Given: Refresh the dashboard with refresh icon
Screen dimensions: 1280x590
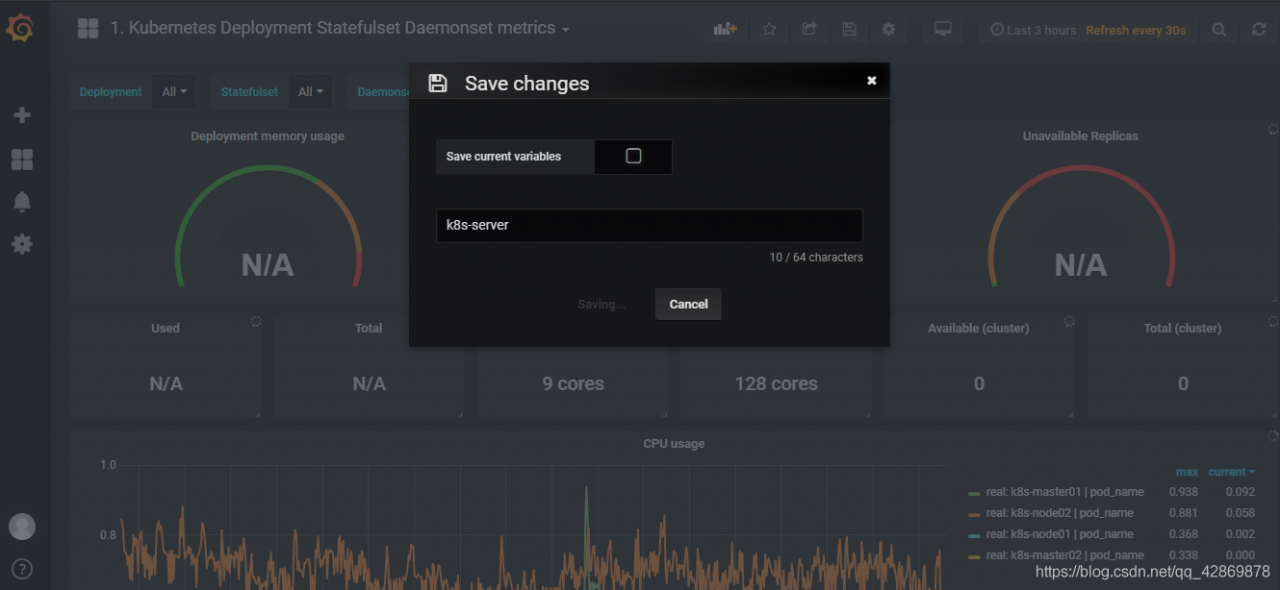Looking at the screenshot, I should pos(1259,30).
